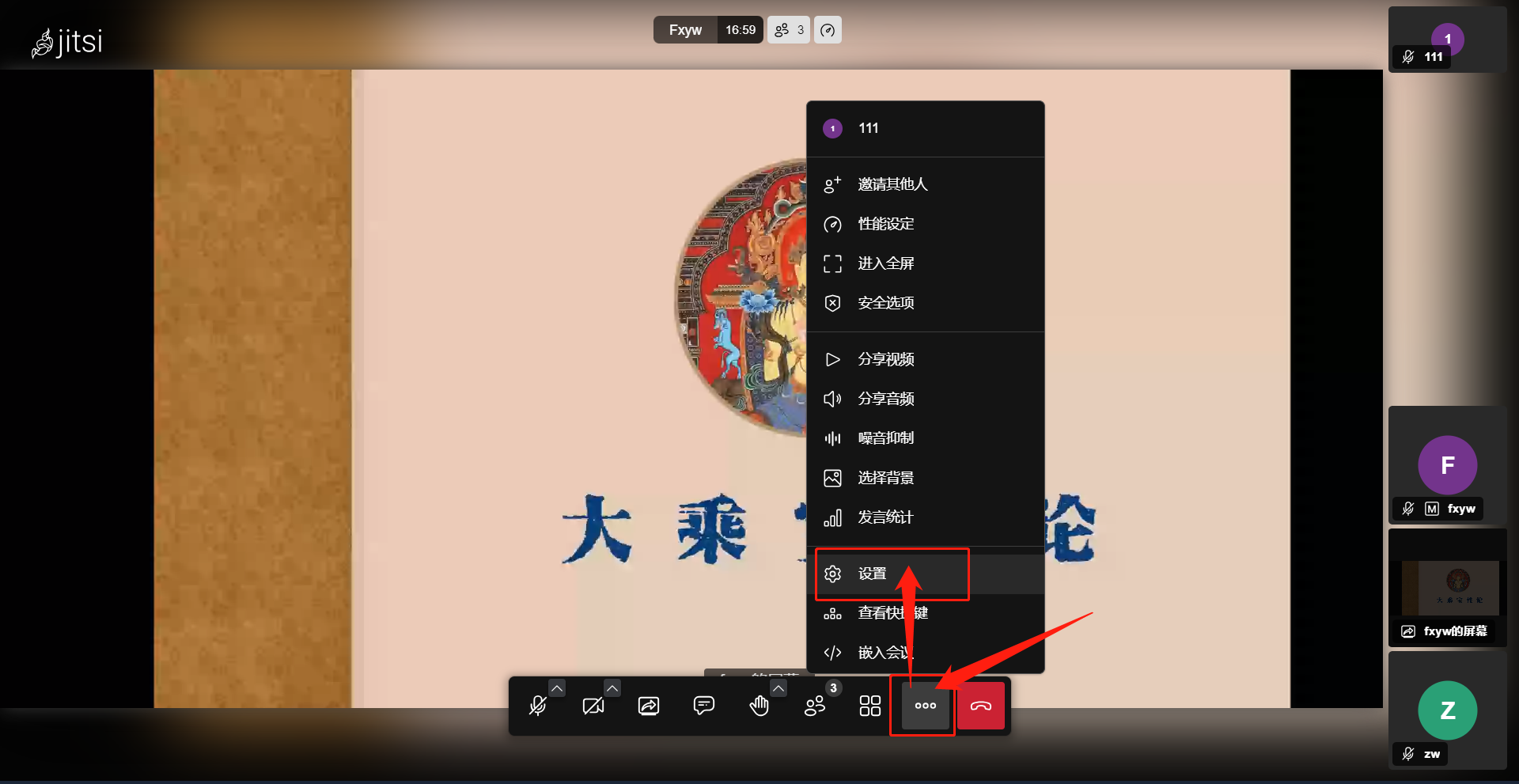Open the chat panel

click(703, 706)
